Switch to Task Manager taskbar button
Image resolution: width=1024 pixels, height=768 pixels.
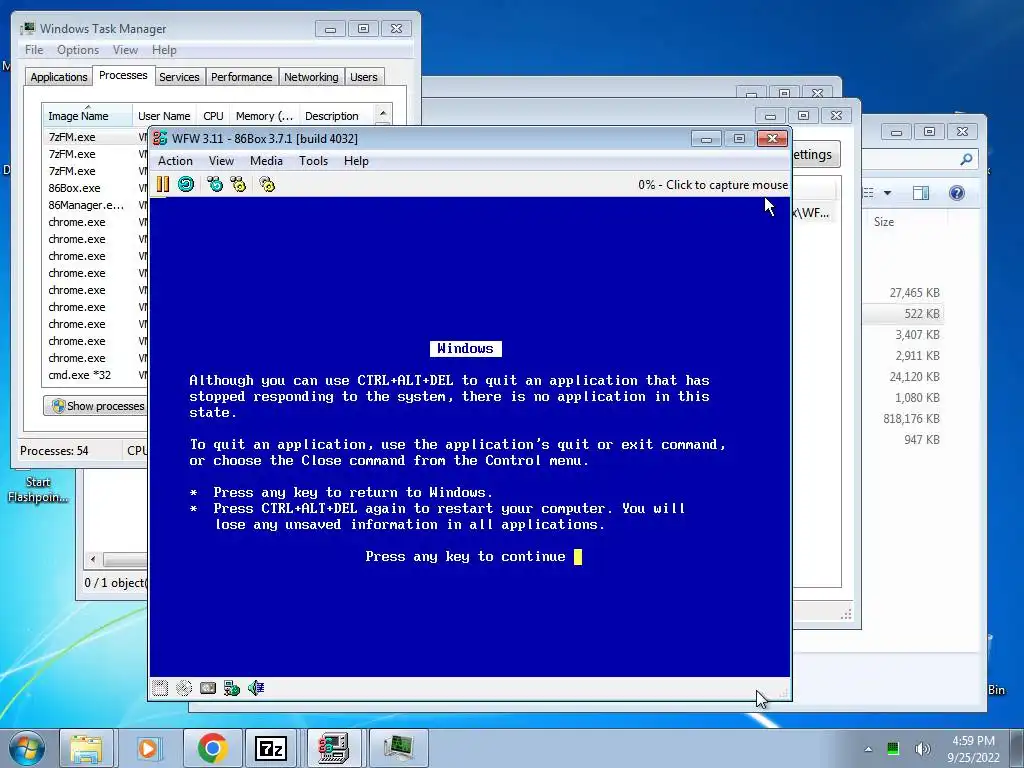point(399,748)
